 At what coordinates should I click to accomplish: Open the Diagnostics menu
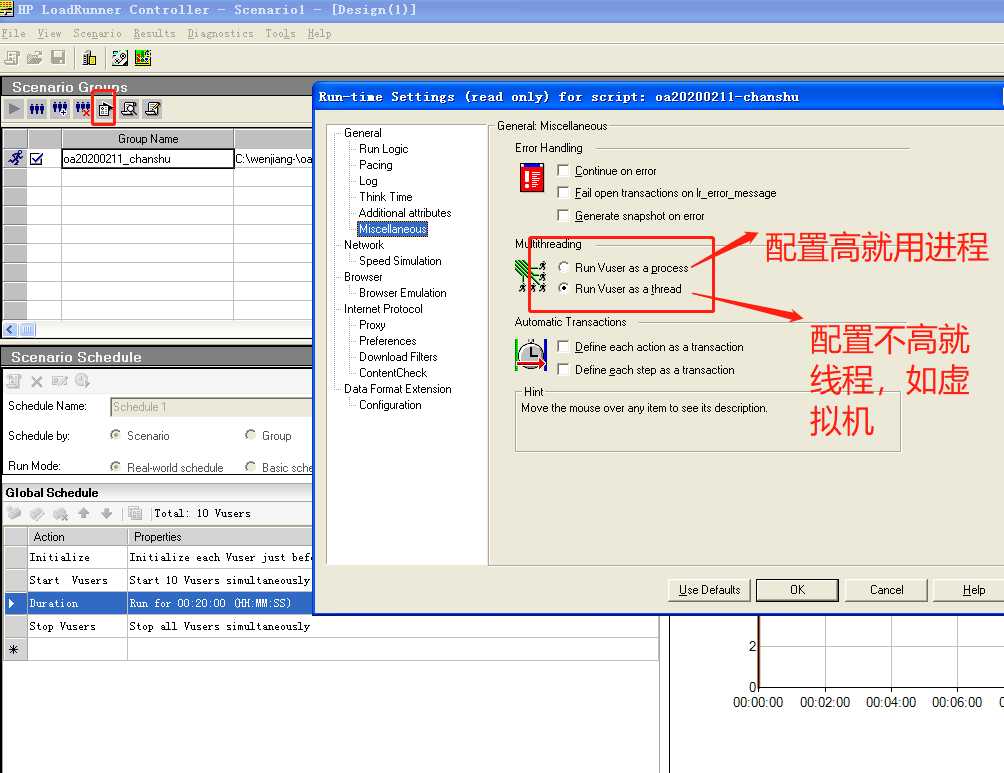click(220, 33)
